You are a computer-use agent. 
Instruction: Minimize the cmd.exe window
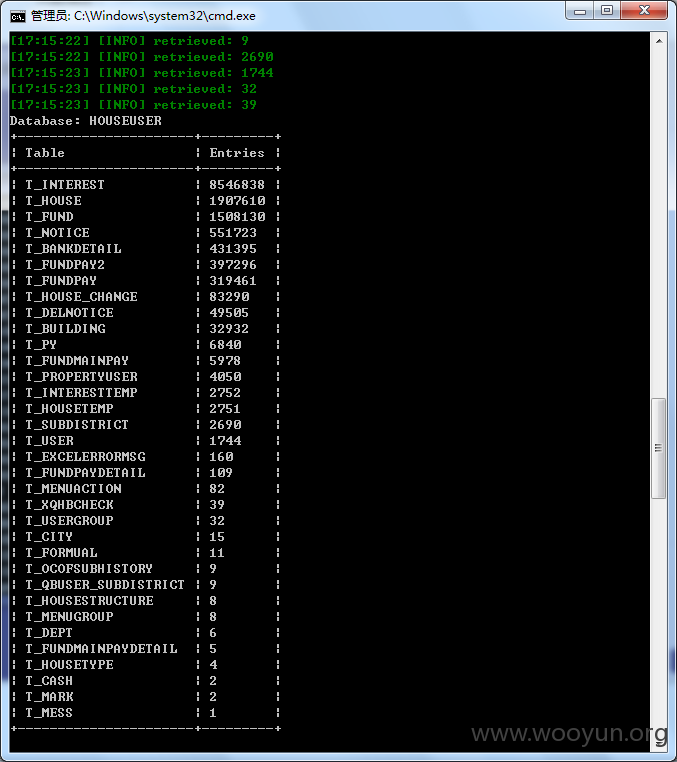point(580,11)
